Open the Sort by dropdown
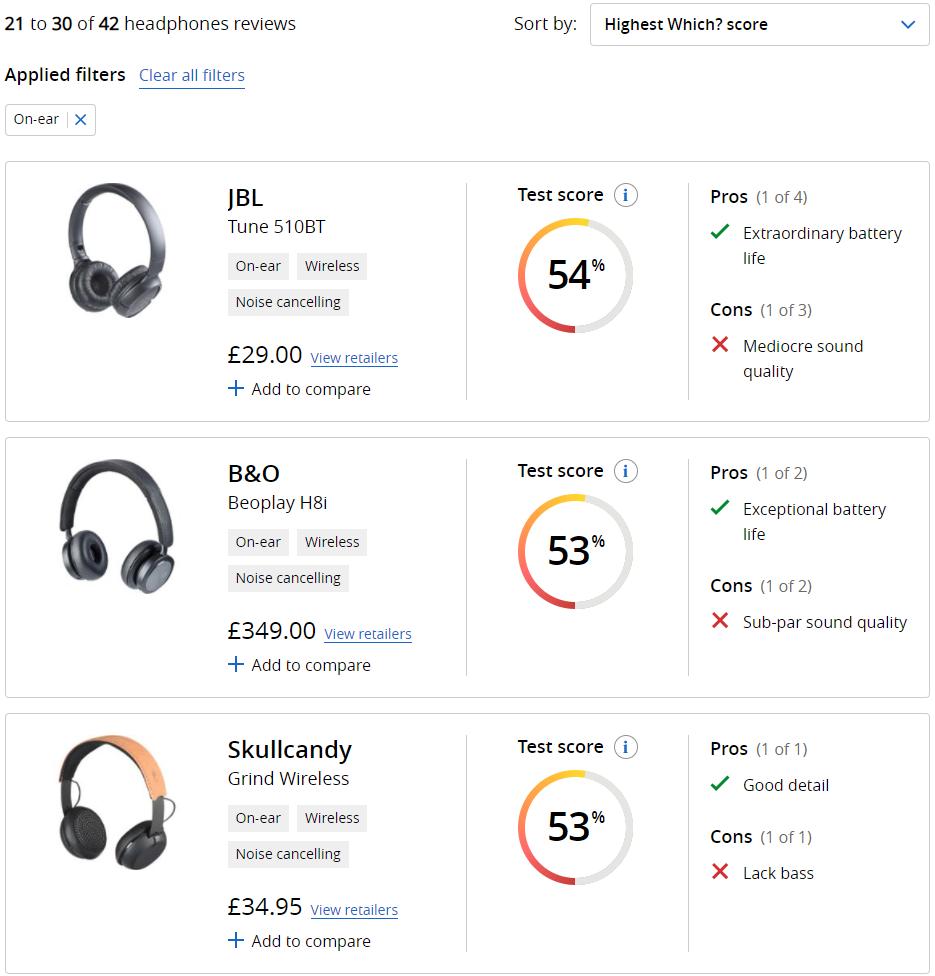 click(x=760, y=25)
